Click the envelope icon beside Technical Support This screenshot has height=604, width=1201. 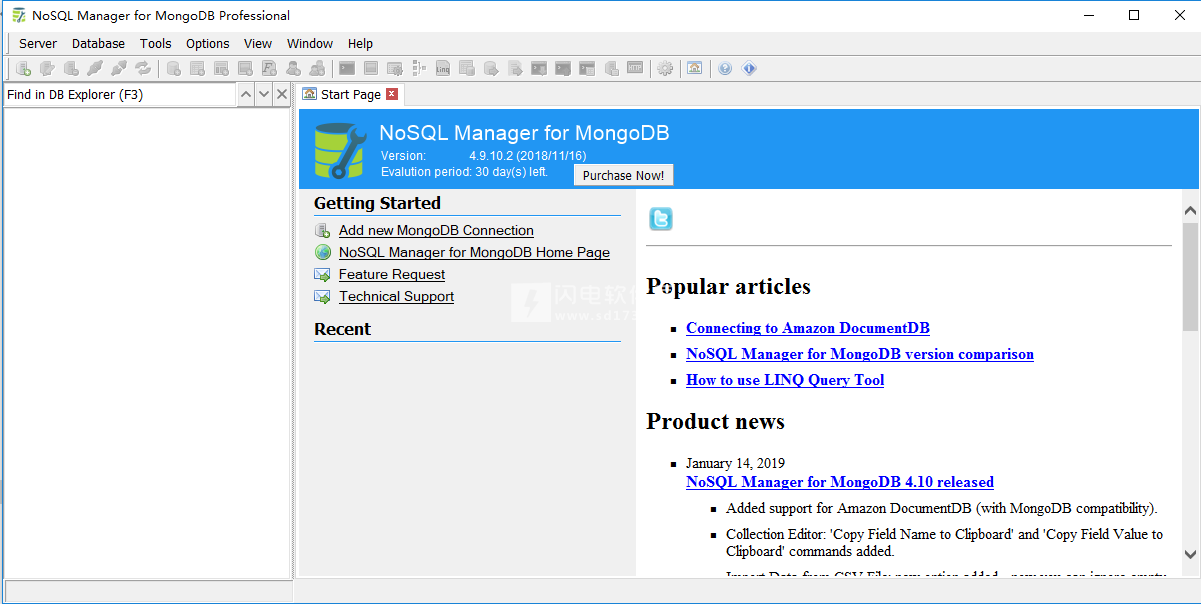(x=323, y=296)
